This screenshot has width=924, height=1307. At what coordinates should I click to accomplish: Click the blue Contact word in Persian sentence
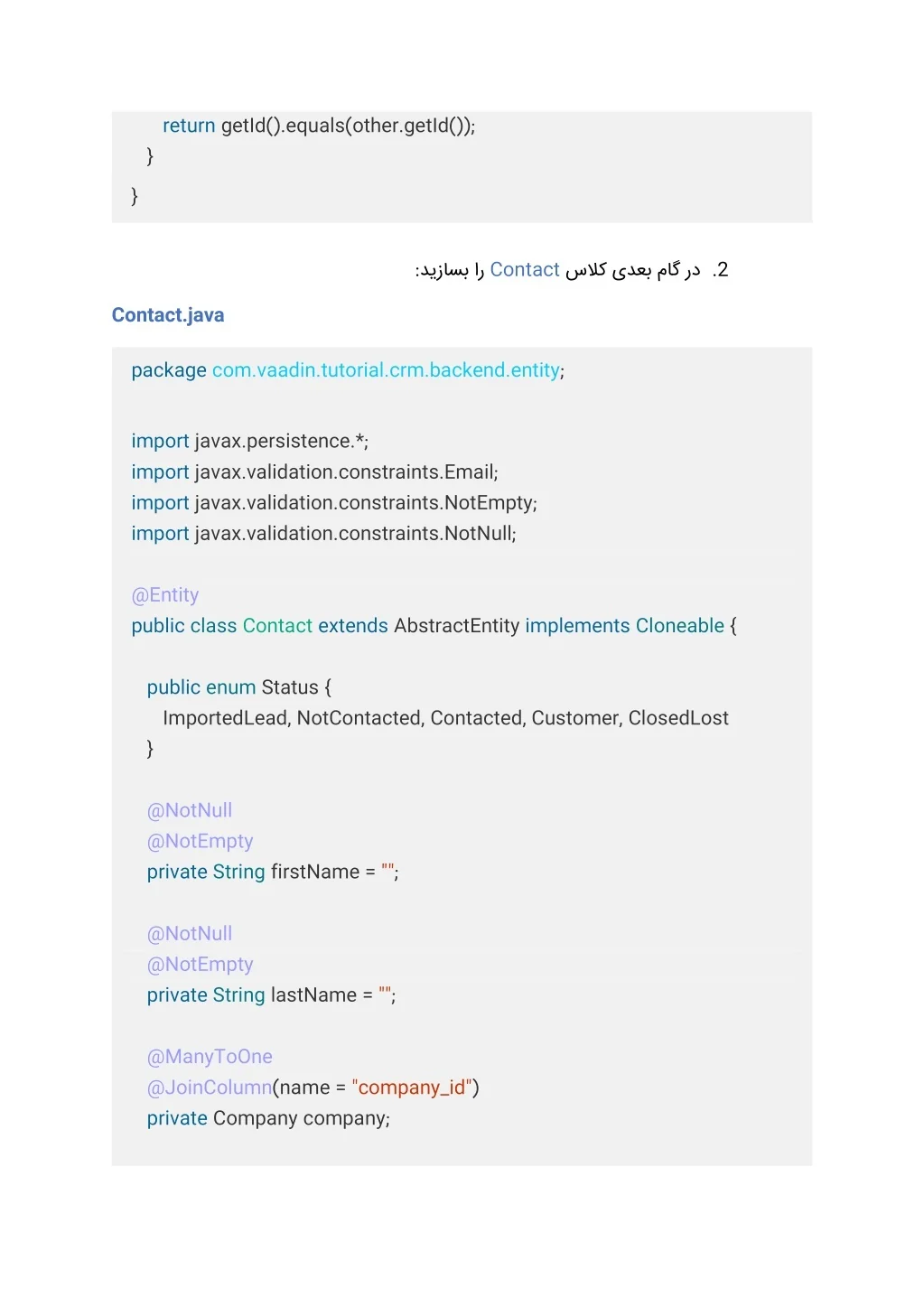[525, 270]
